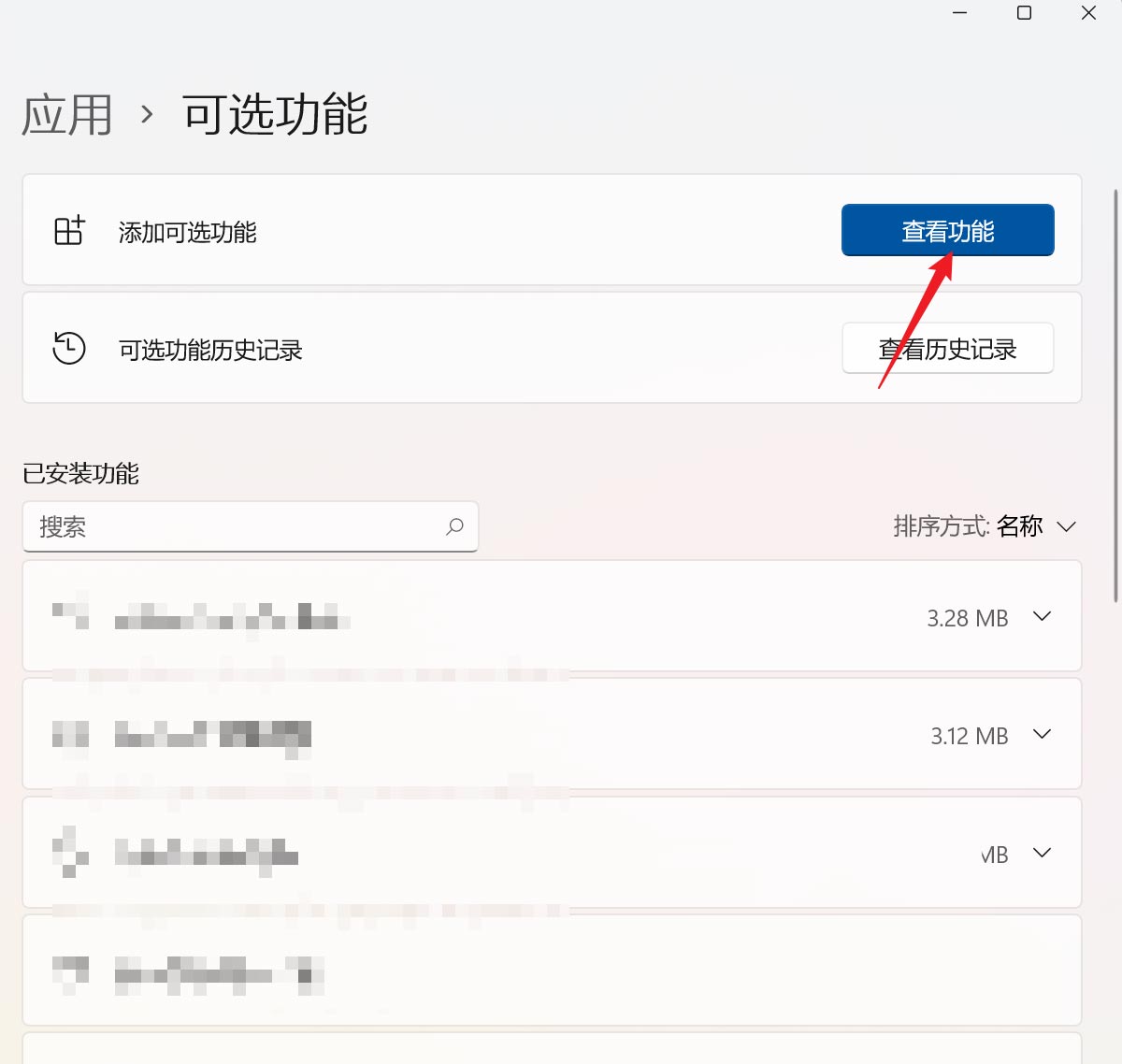The image size is (1122, 1064).
Task: Maximize the settings window
Action: click(1024, 13)
